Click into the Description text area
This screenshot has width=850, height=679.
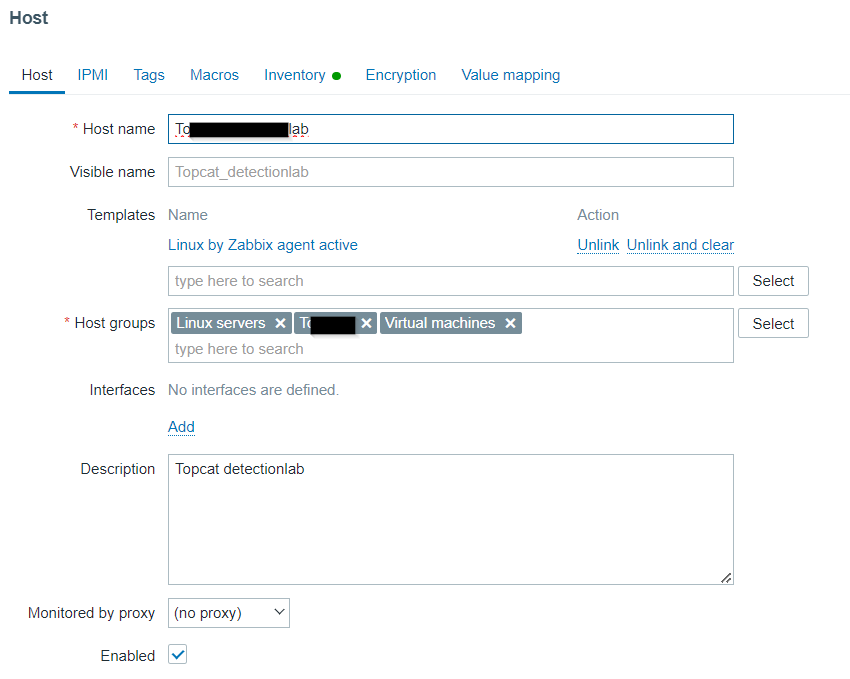click(x=450, y=520)
